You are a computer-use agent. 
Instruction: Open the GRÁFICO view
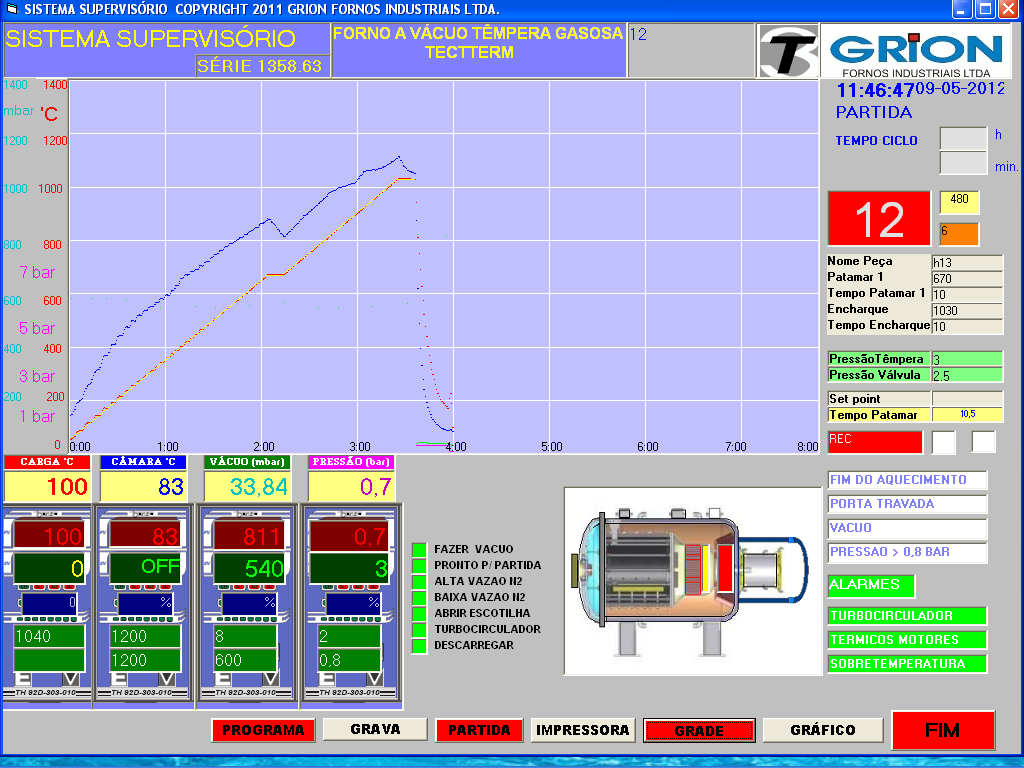(x=822, y=730)
